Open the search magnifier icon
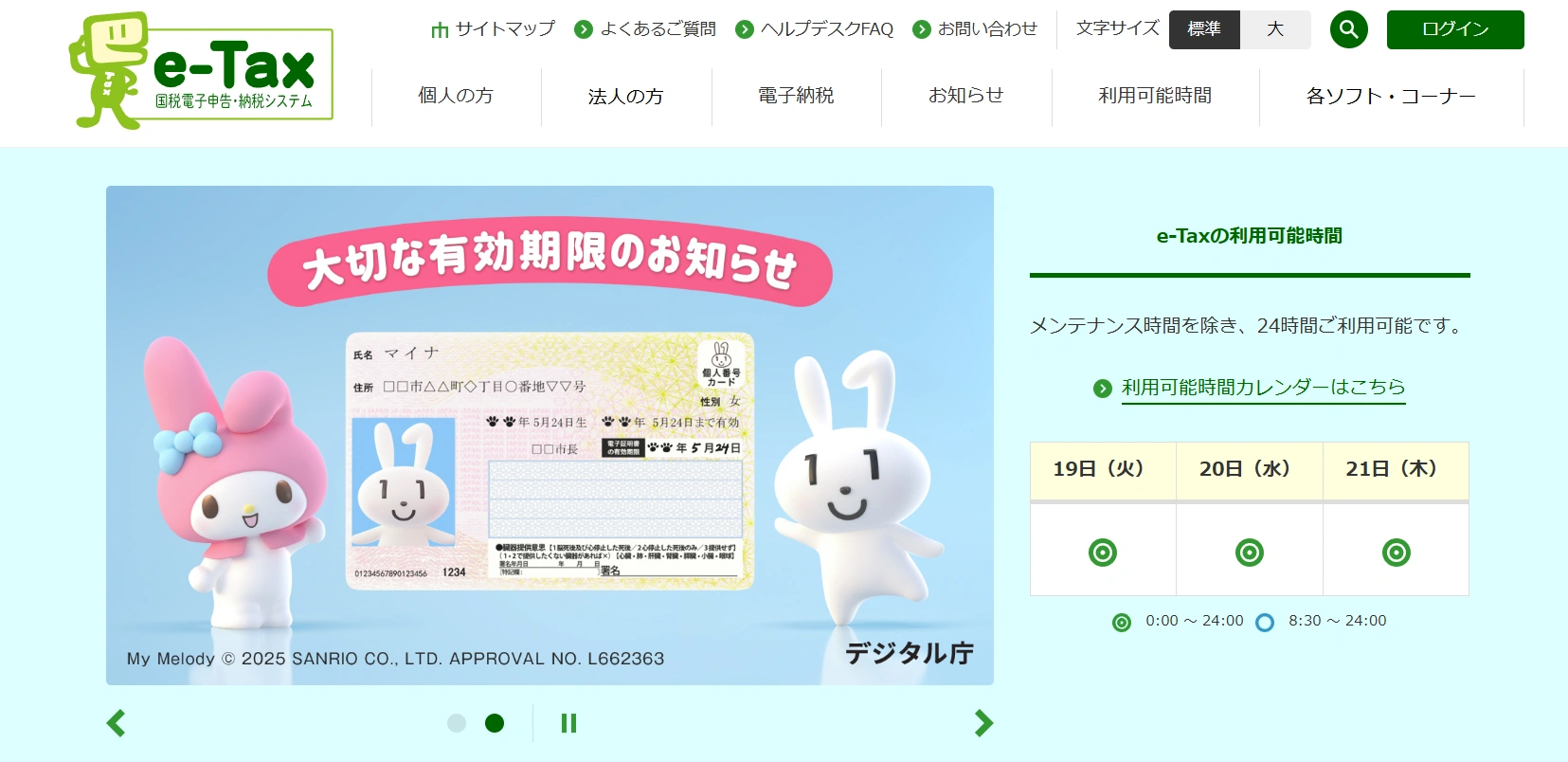This screenshot has height=762, width=1568. point(1348,29)
